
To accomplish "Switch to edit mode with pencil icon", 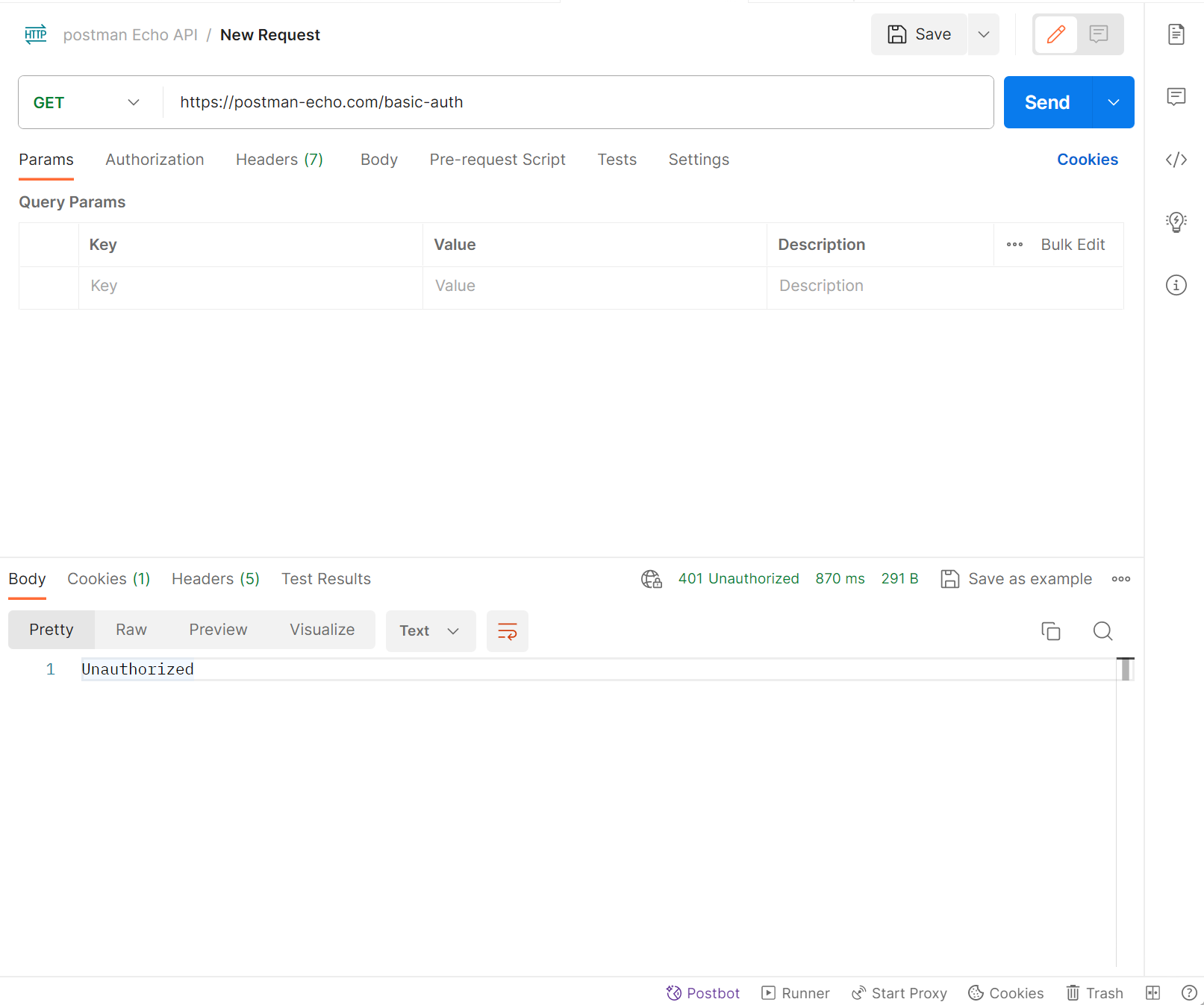I will pyautogui.click(x=1056, y=34).
